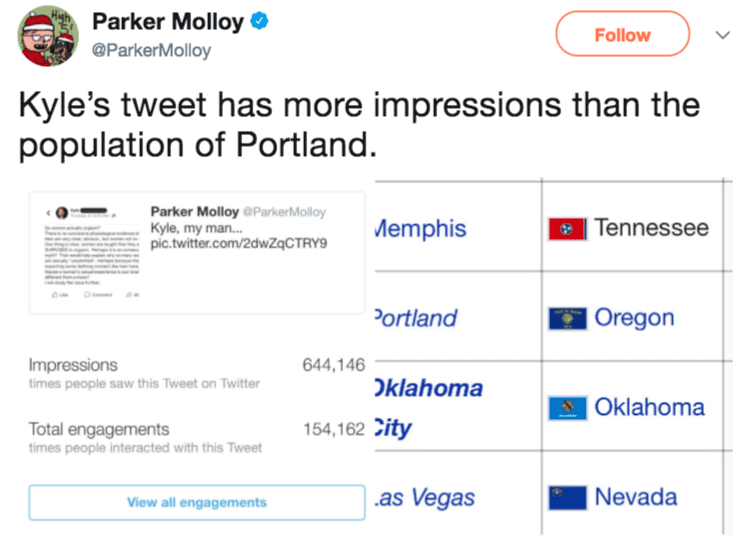Click the Oklahoma state flag icon

567,408
